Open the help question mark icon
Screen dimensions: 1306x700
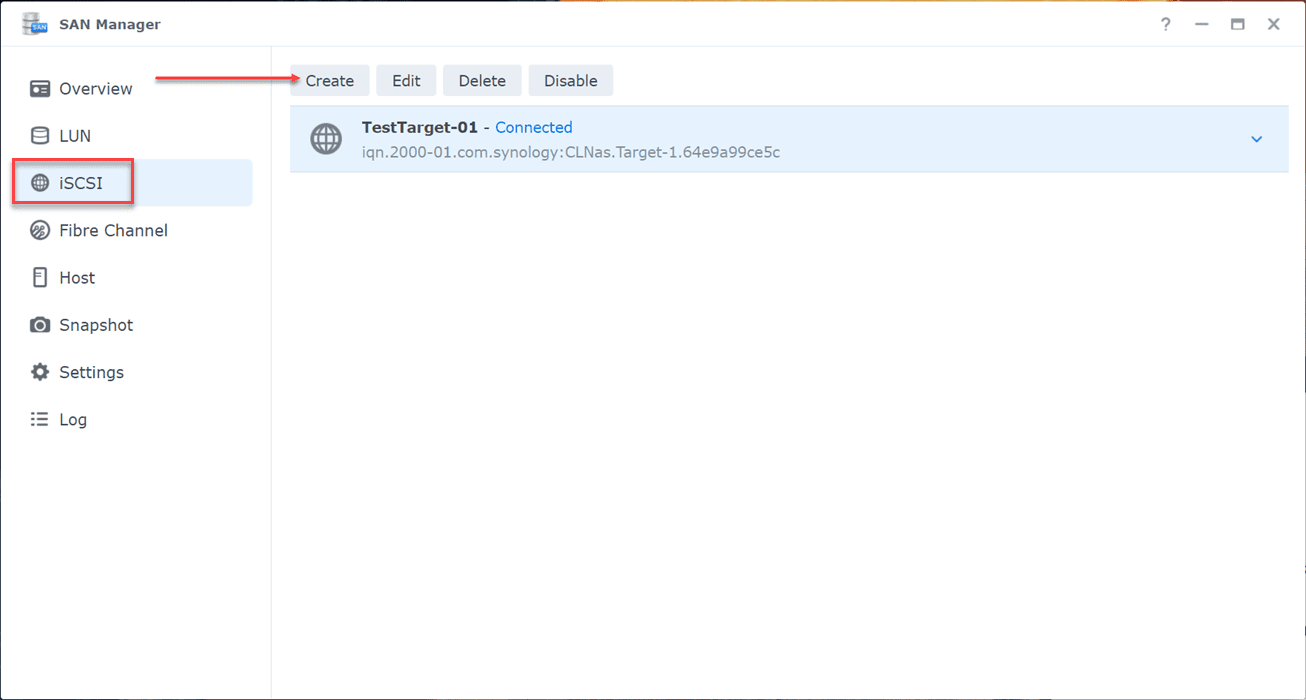point(1165,24)
